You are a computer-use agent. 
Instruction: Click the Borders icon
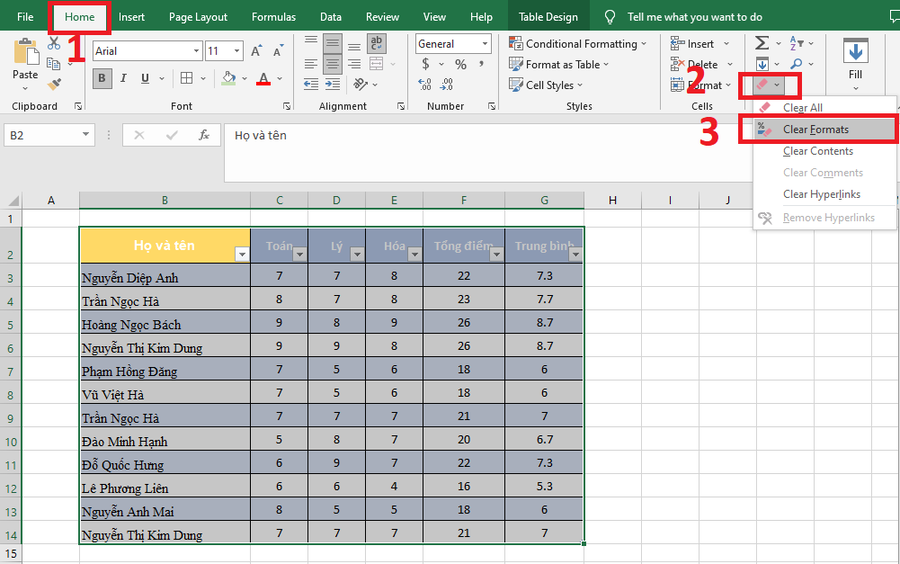[x=187, y=79]
